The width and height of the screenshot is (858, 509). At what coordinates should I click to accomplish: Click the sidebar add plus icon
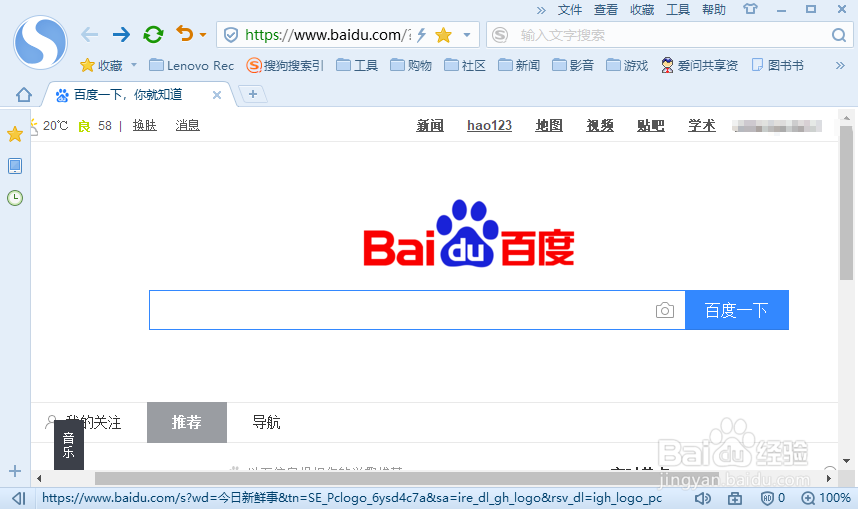pyautogui.click(x=15, y=471)
